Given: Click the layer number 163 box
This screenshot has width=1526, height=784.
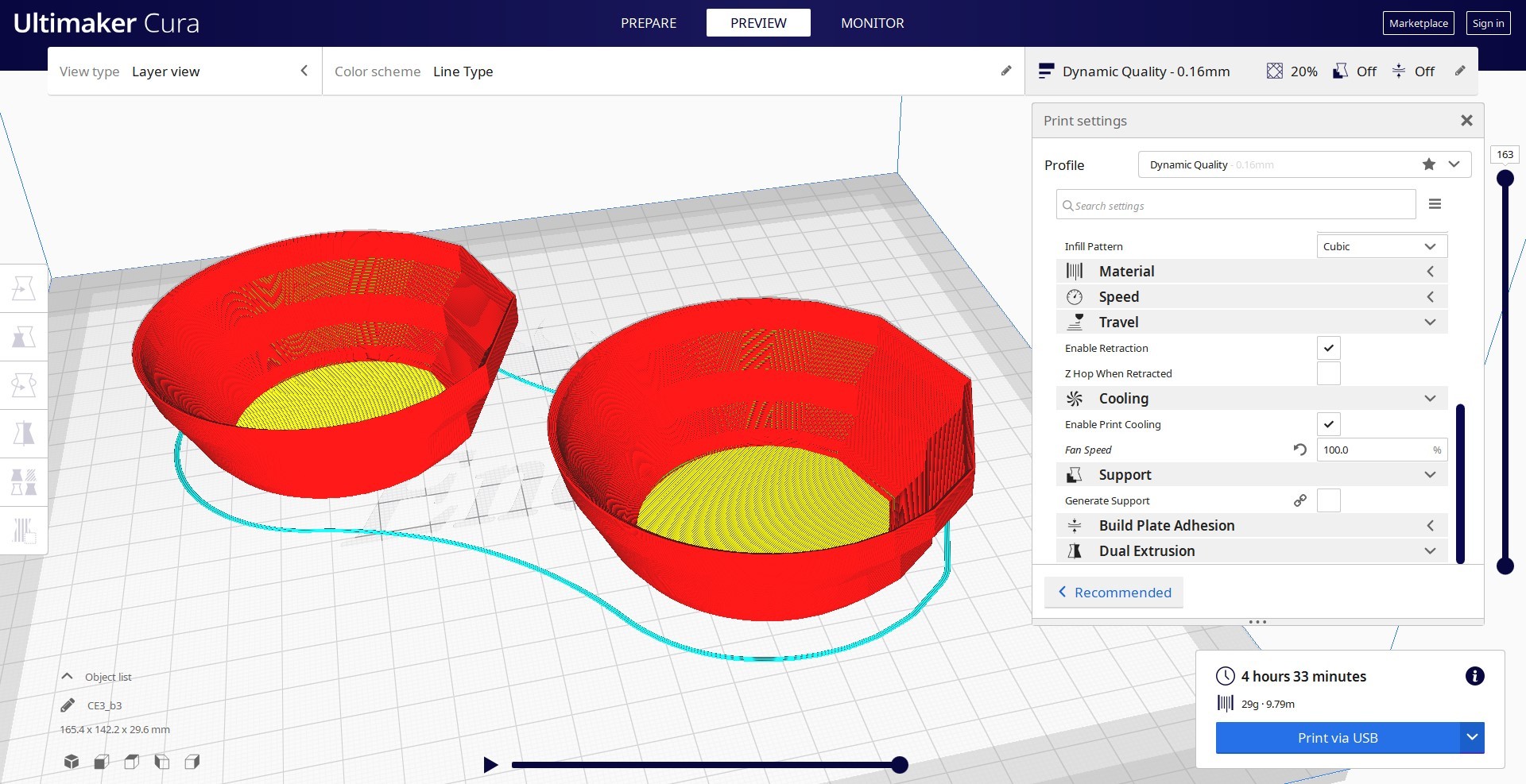Looking at the screenshot, I should click(x=1505, y=154).
